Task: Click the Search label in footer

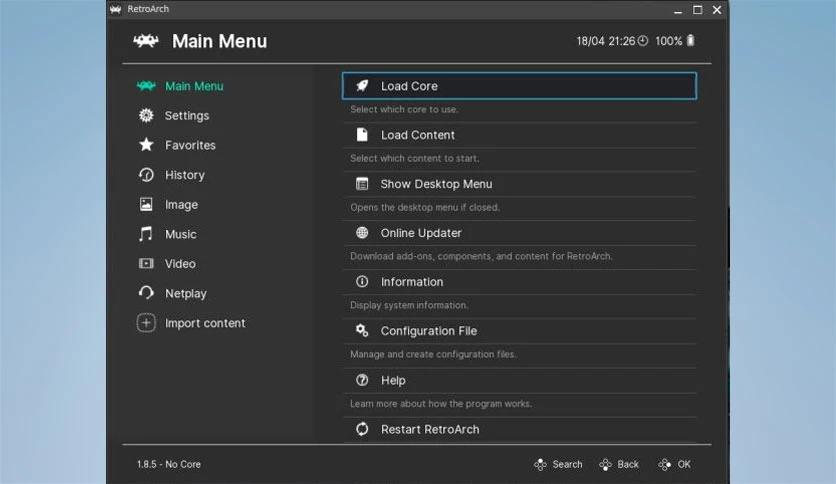Action: 567,464
